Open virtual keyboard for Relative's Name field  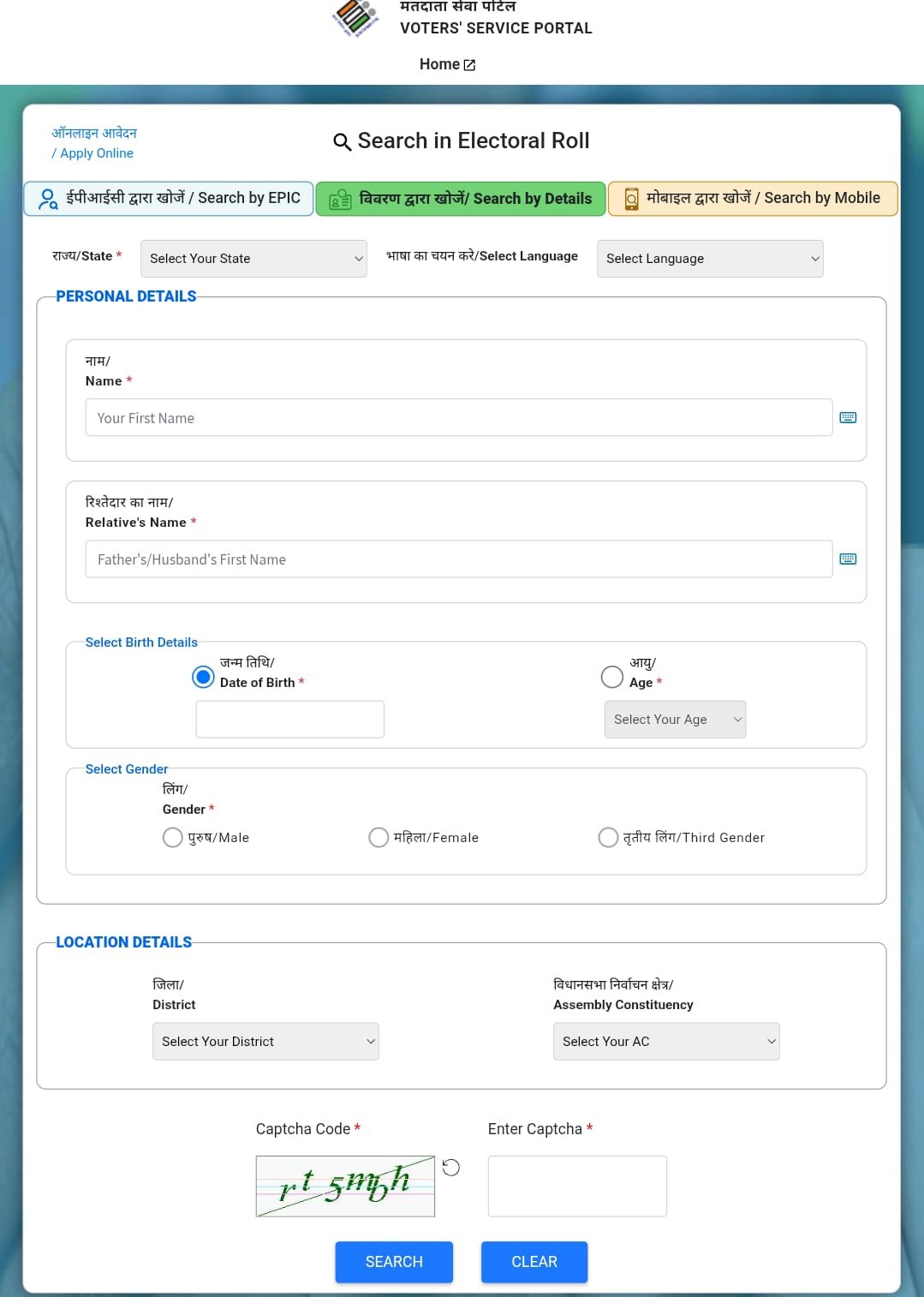848,559
